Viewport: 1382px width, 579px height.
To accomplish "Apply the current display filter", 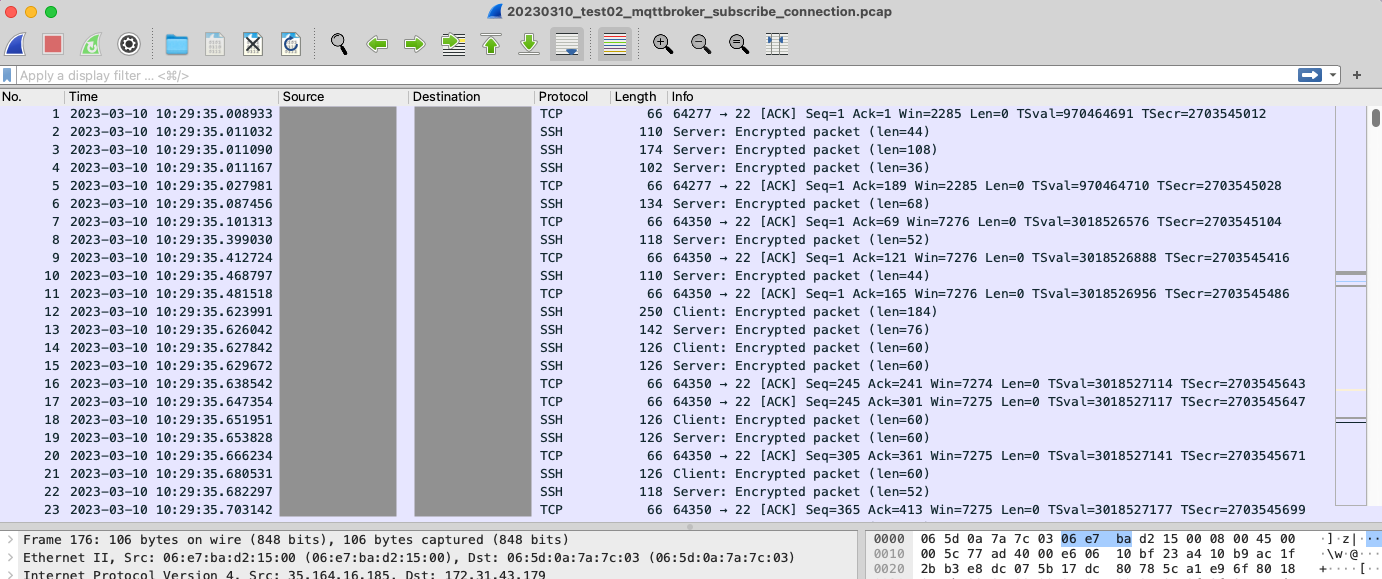I will 1311,75.
